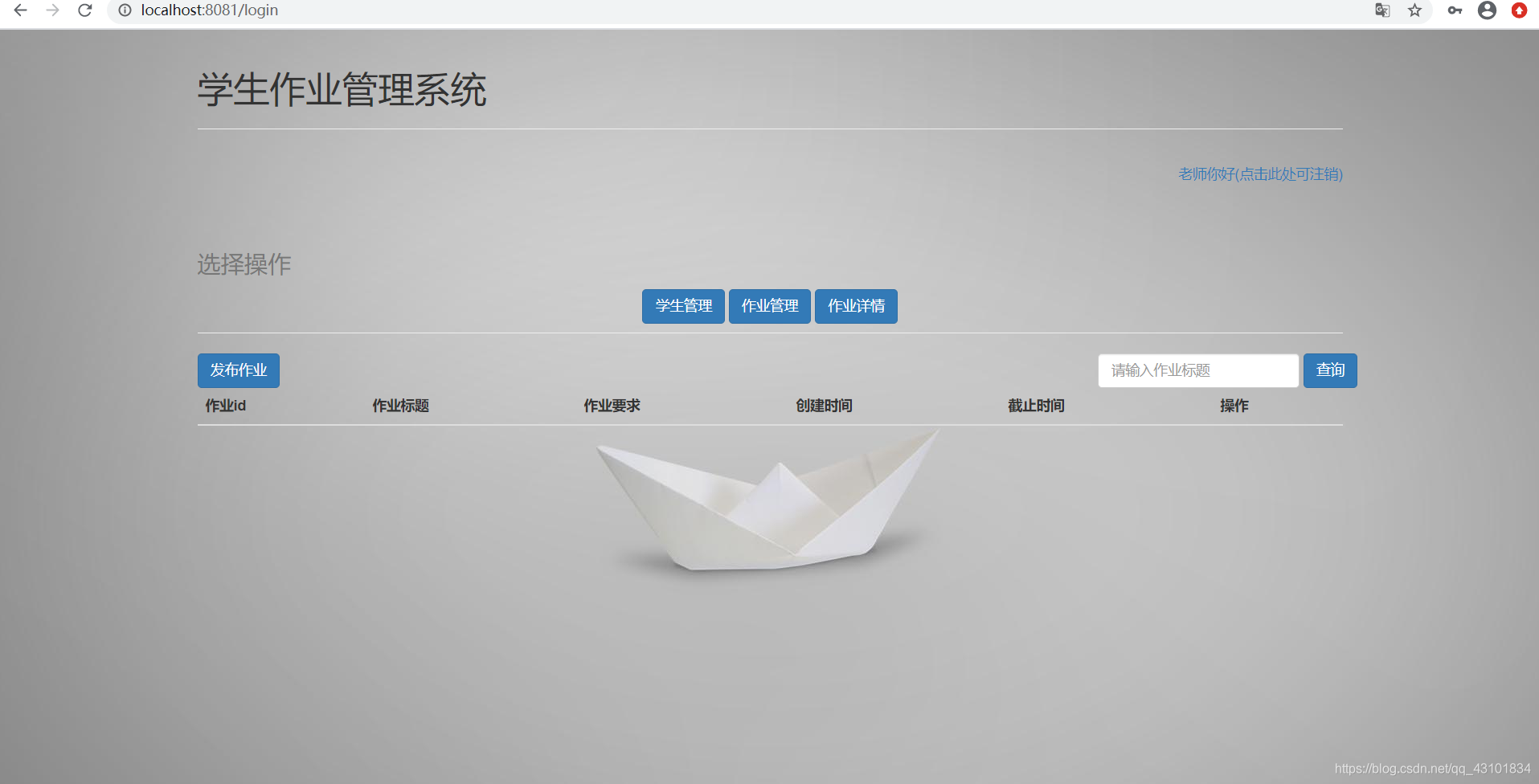Click the forward navigation arrow
The image size is (1539, 784).
tap(53, 10)
